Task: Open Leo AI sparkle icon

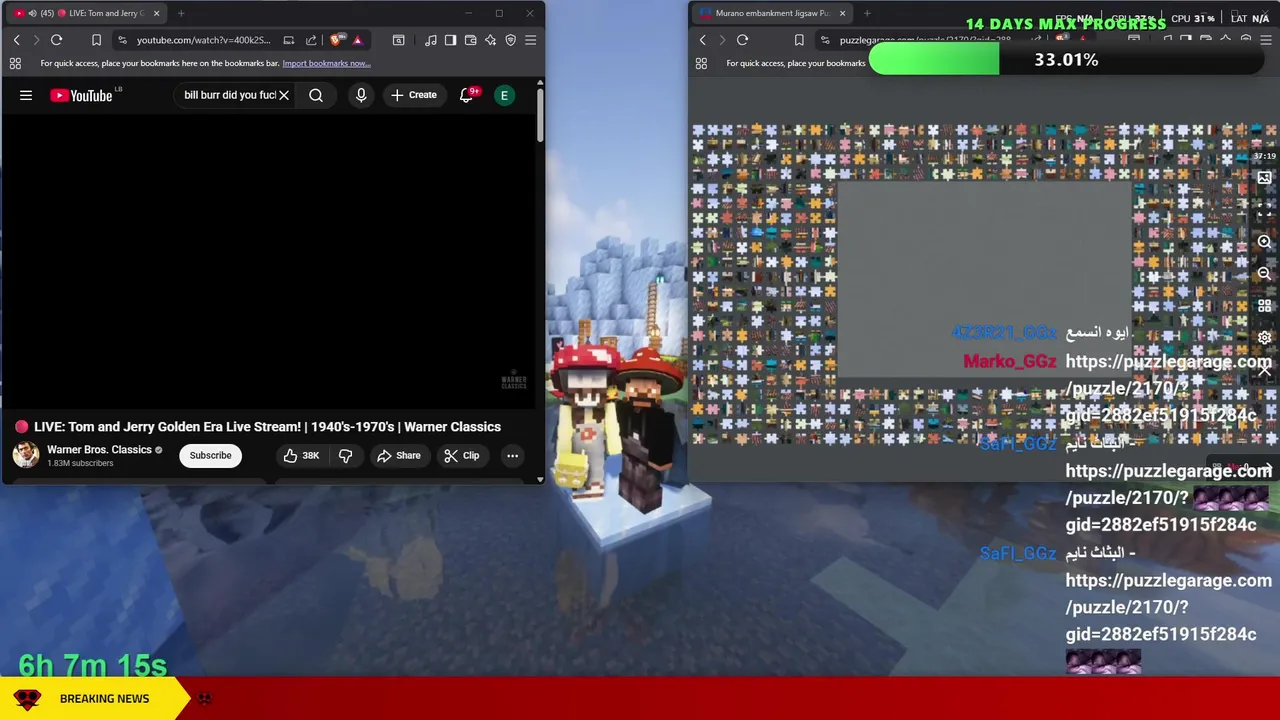Action: point(490,40)
